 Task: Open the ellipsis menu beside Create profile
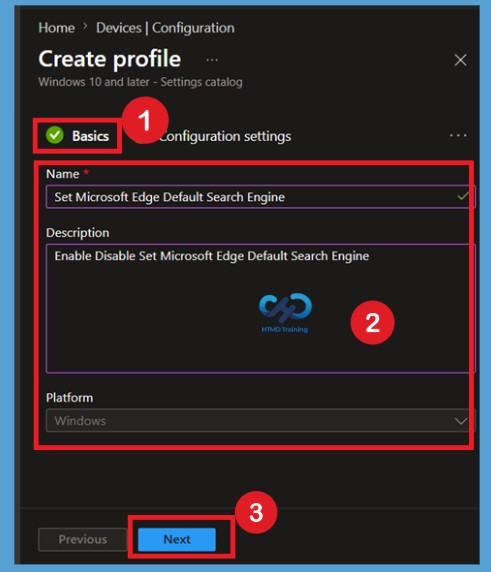(x=212, y=60)
